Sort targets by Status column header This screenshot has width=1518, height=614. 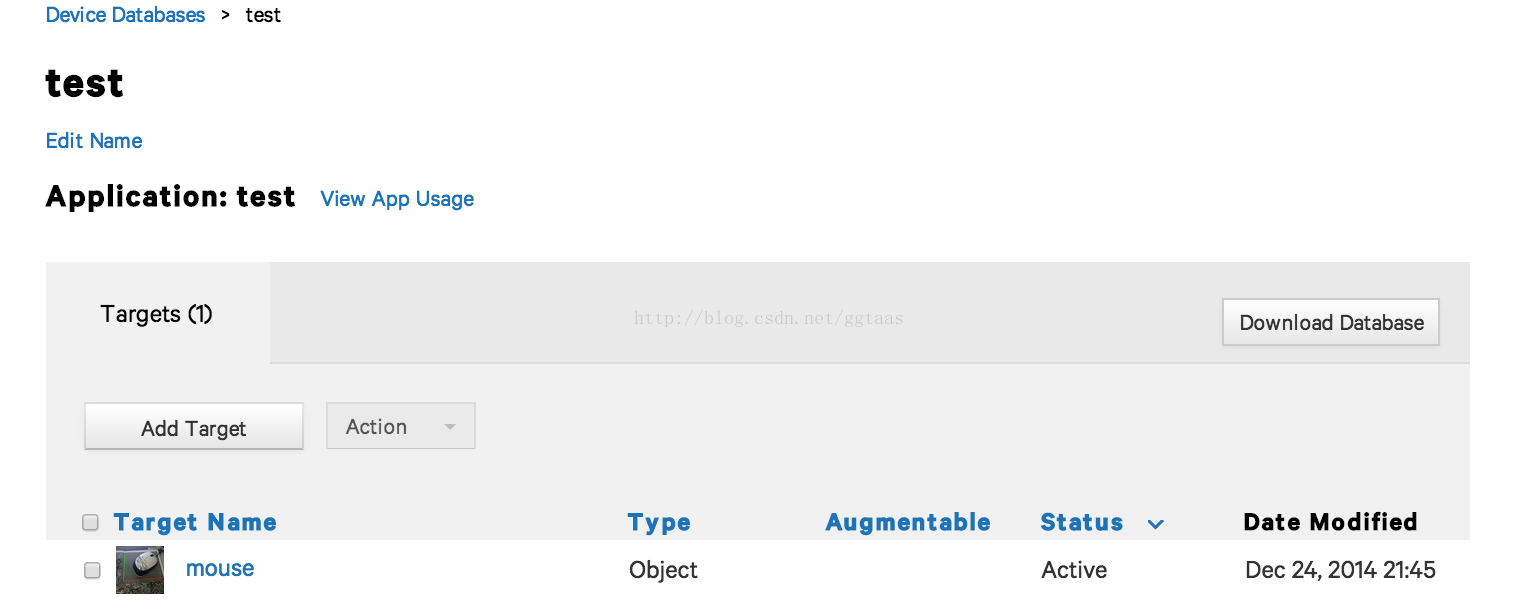pyautogui.click(x=1082, y=522)
